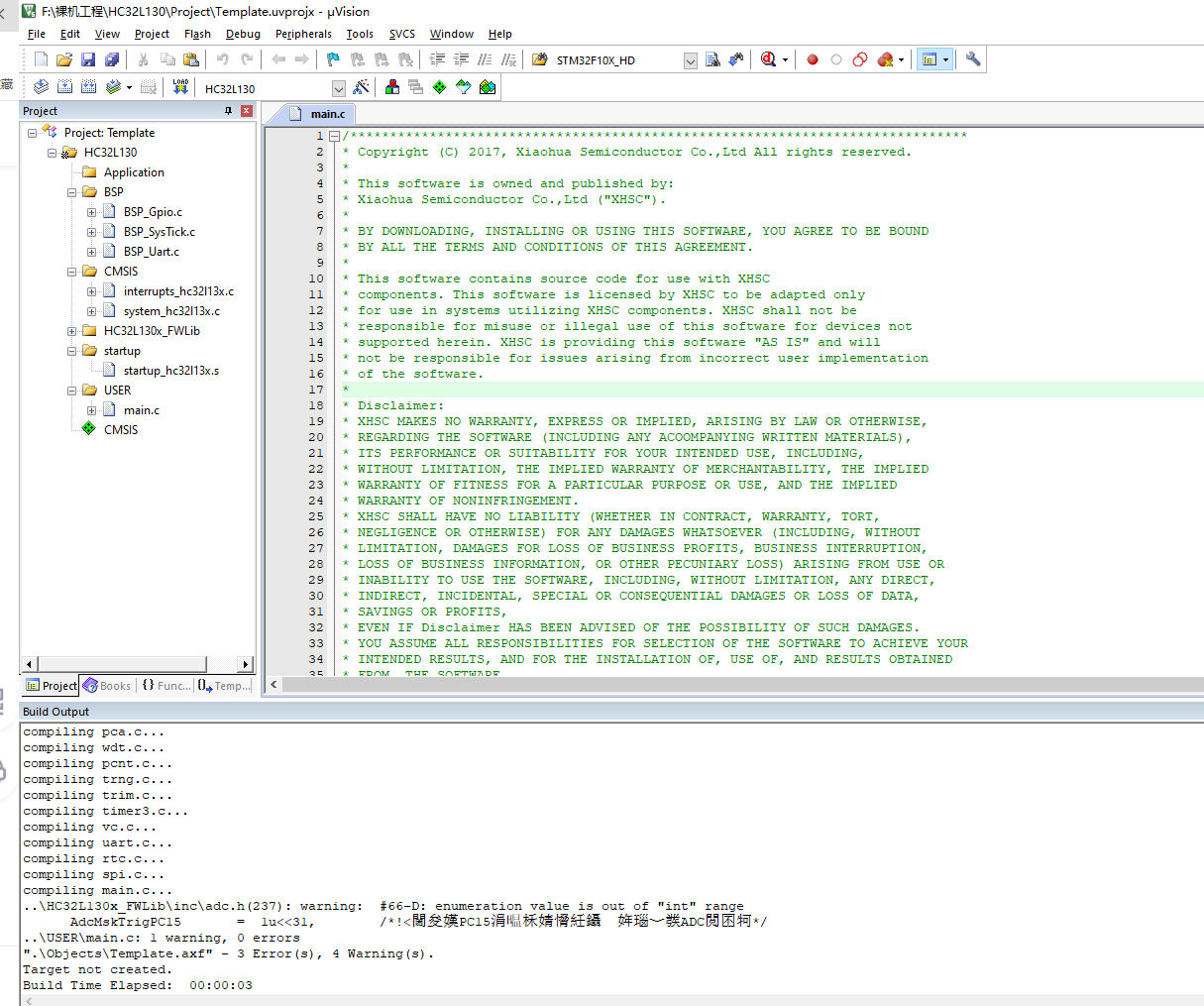This screenshot has height=1006, width=1204.
Task: Click the editor horizontal scrollbar
Action: click(x=735, y=684)
